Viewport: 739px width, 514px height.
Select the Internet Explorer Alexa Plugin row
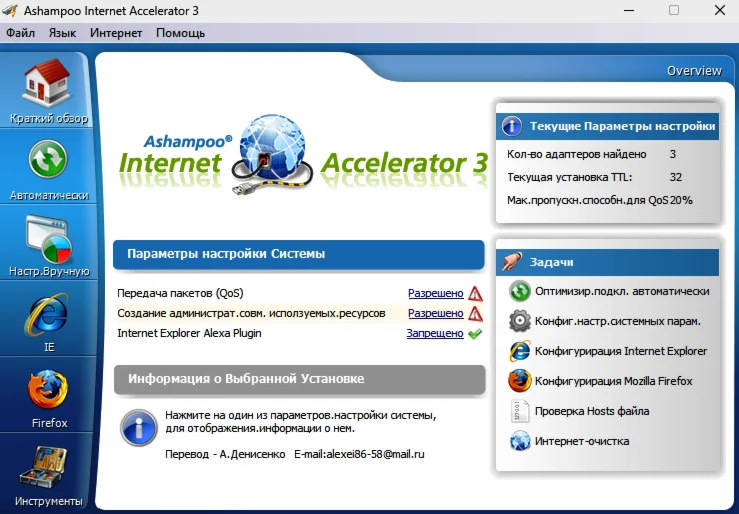pyautogui.click(x=189, y=333)
